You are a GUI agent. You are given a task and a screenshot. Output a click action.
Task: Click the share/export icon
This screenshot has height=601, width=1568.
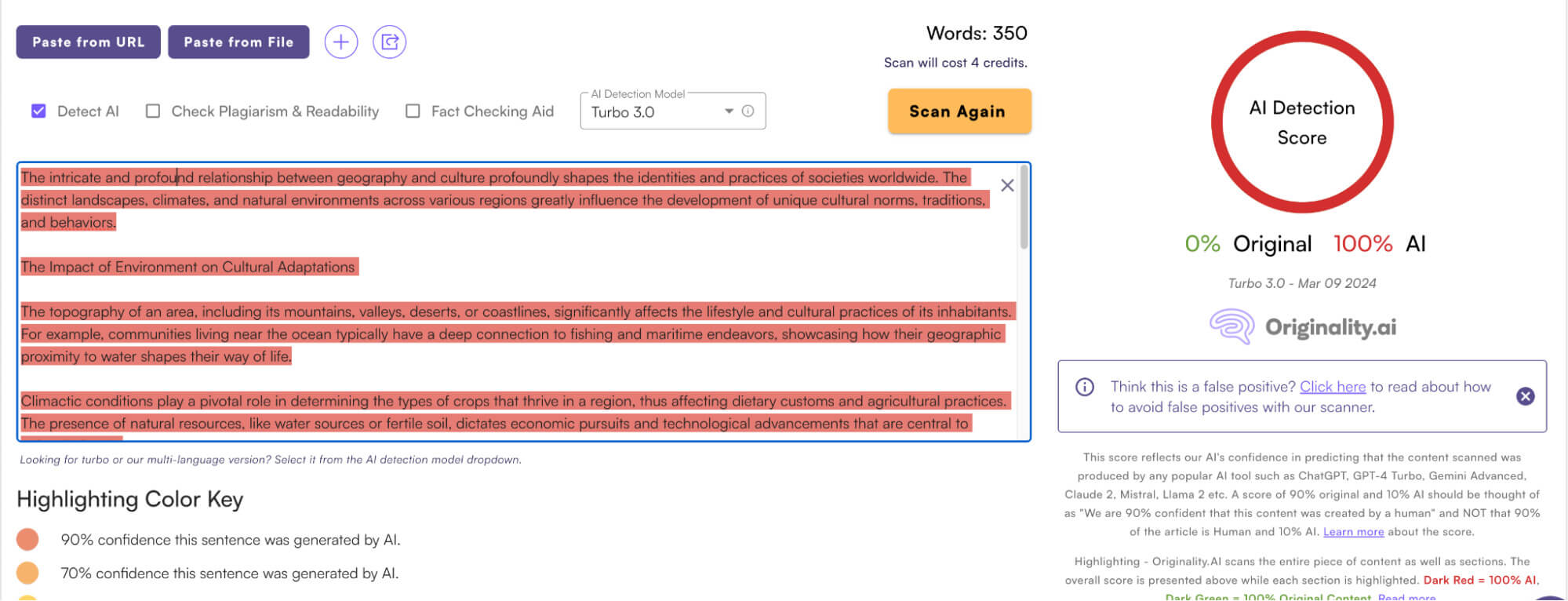pos(389,42)
